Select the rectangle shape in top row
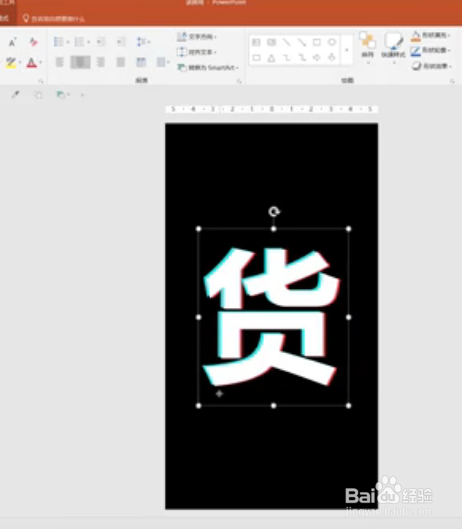Viewport: 462px width, 529px height. click(x=317, y=42)
